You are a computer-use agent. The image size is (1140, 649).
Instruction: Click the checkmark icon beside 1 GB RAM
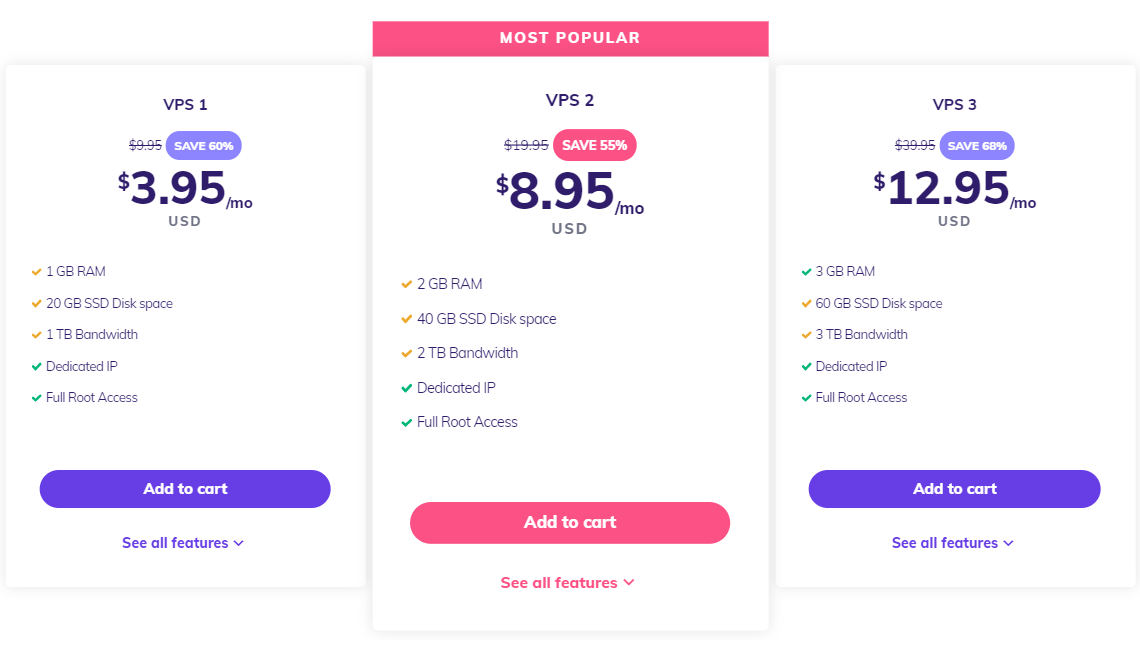36,272
